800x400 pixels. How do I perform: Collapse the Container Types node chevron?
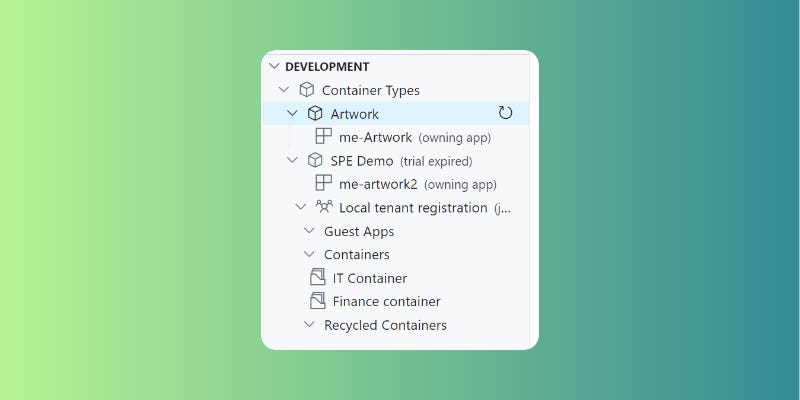coord(284,90)
